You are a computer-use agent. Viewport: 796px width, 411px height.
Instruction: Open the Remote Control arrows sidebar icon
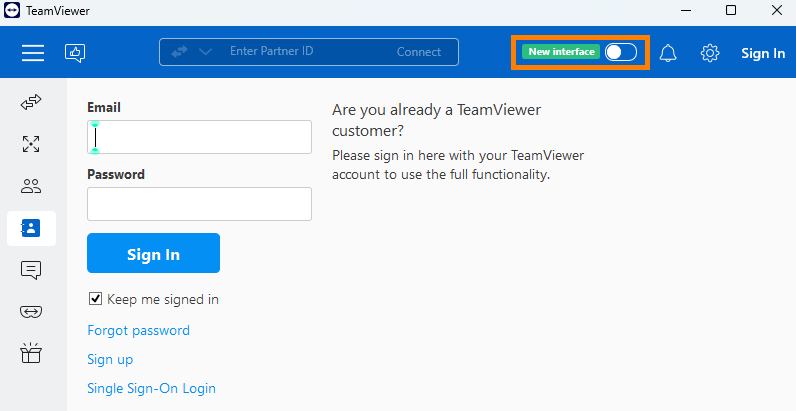[31, 102]
